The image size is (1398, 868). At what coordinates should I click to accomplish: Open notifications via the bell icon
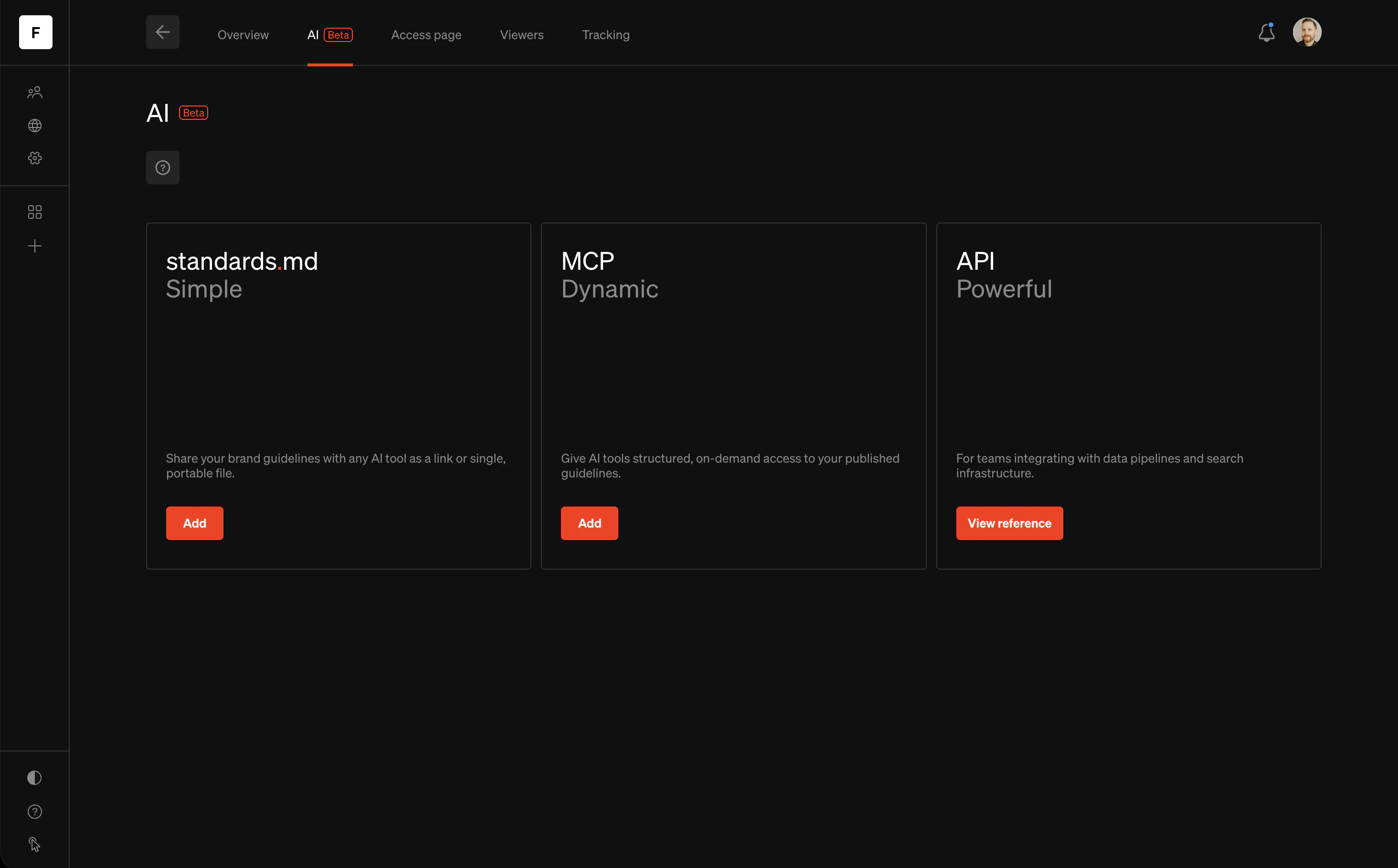point(1266,33)
